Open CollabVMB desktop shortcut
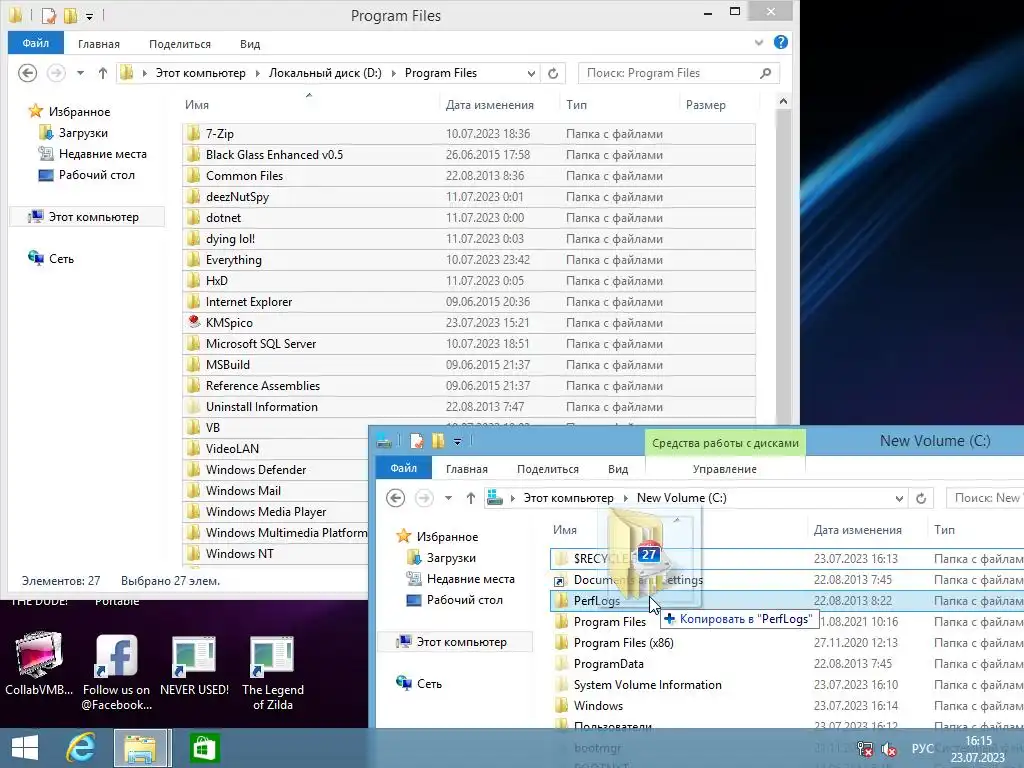This screenshot has width=1024, height=768. 39,664
